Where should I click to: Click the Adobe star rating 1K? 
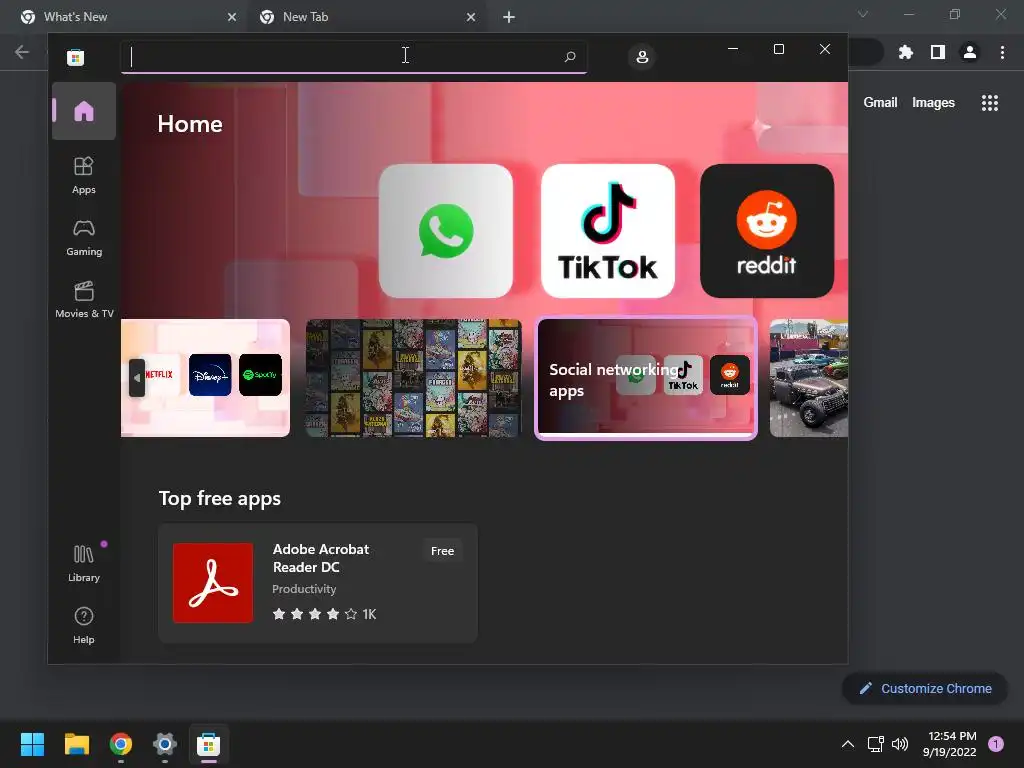click(324, 614)
